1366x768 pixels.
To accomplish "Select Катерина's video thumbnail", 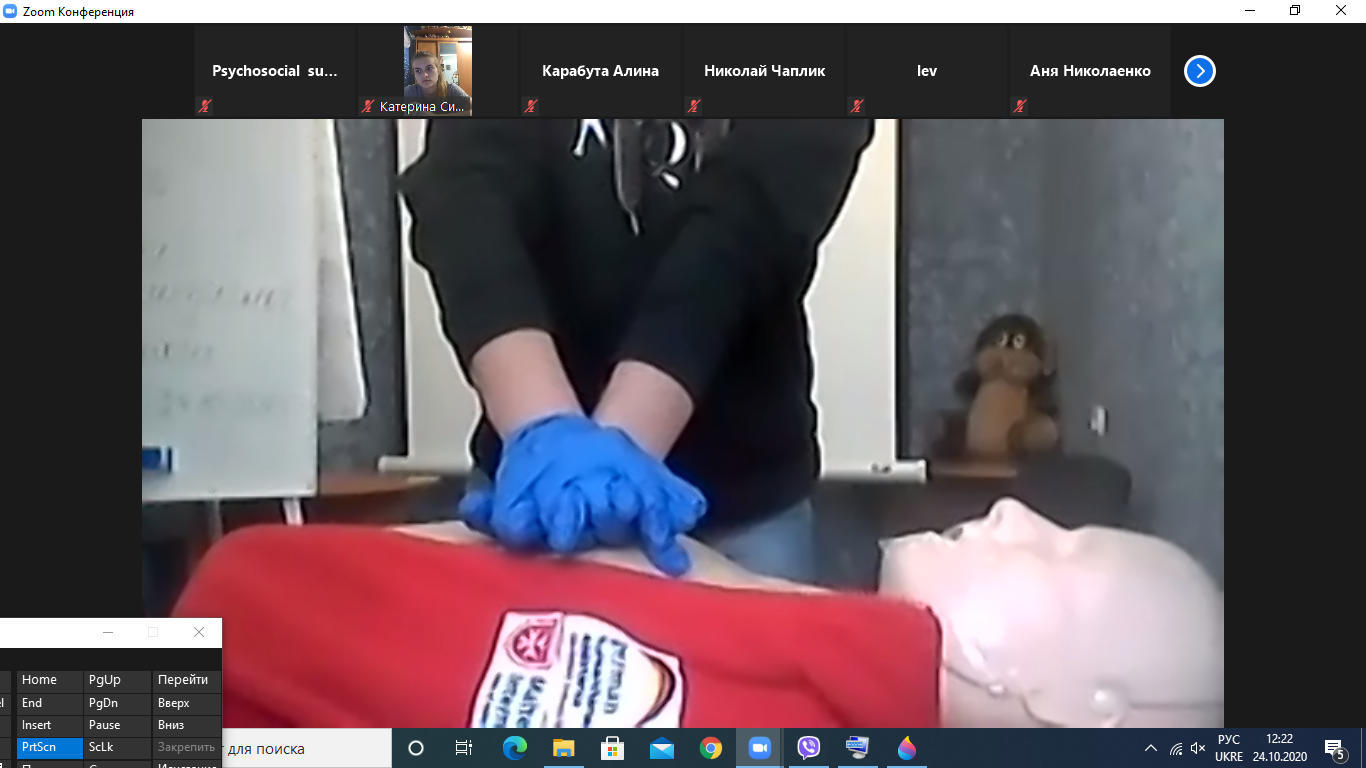I will click(437, 71).
